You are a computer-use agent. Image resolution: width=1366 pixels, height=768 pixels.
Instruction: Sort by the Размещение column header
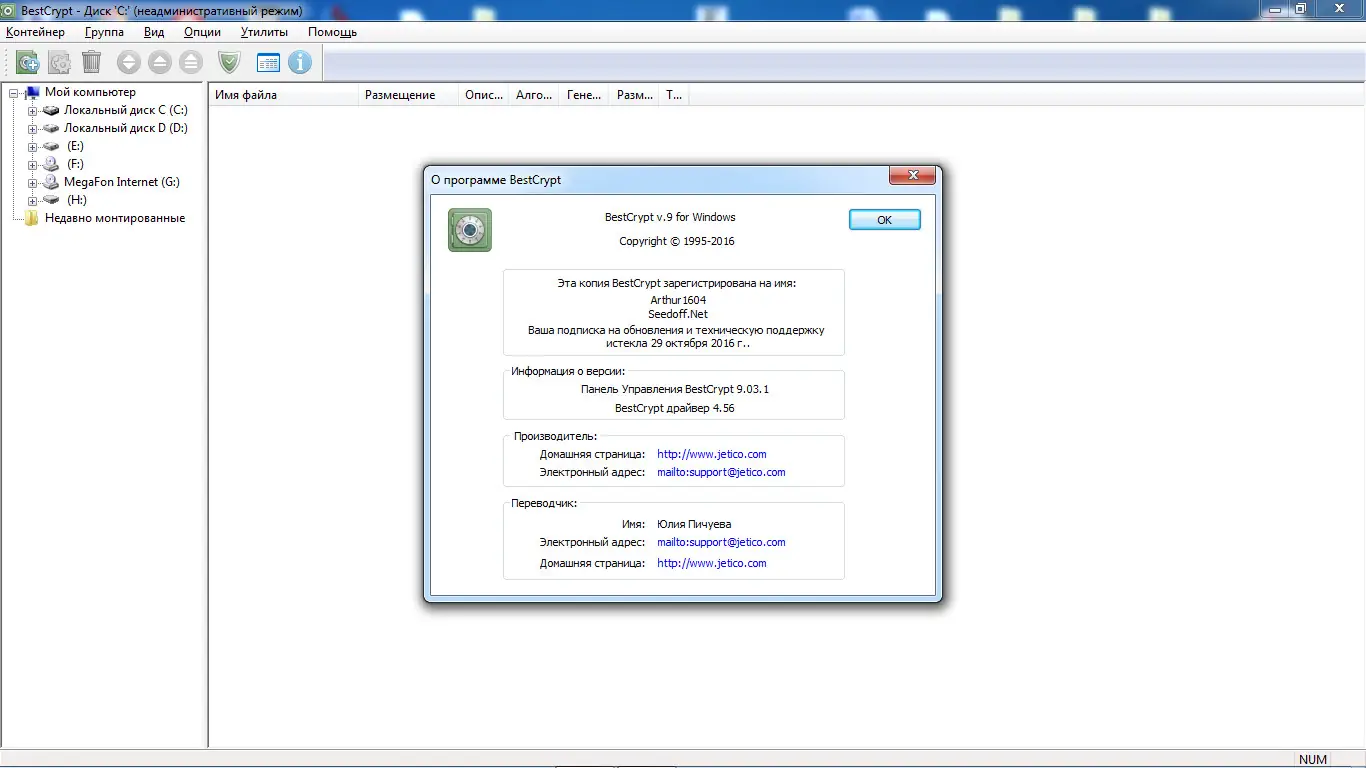coord(409,95)
